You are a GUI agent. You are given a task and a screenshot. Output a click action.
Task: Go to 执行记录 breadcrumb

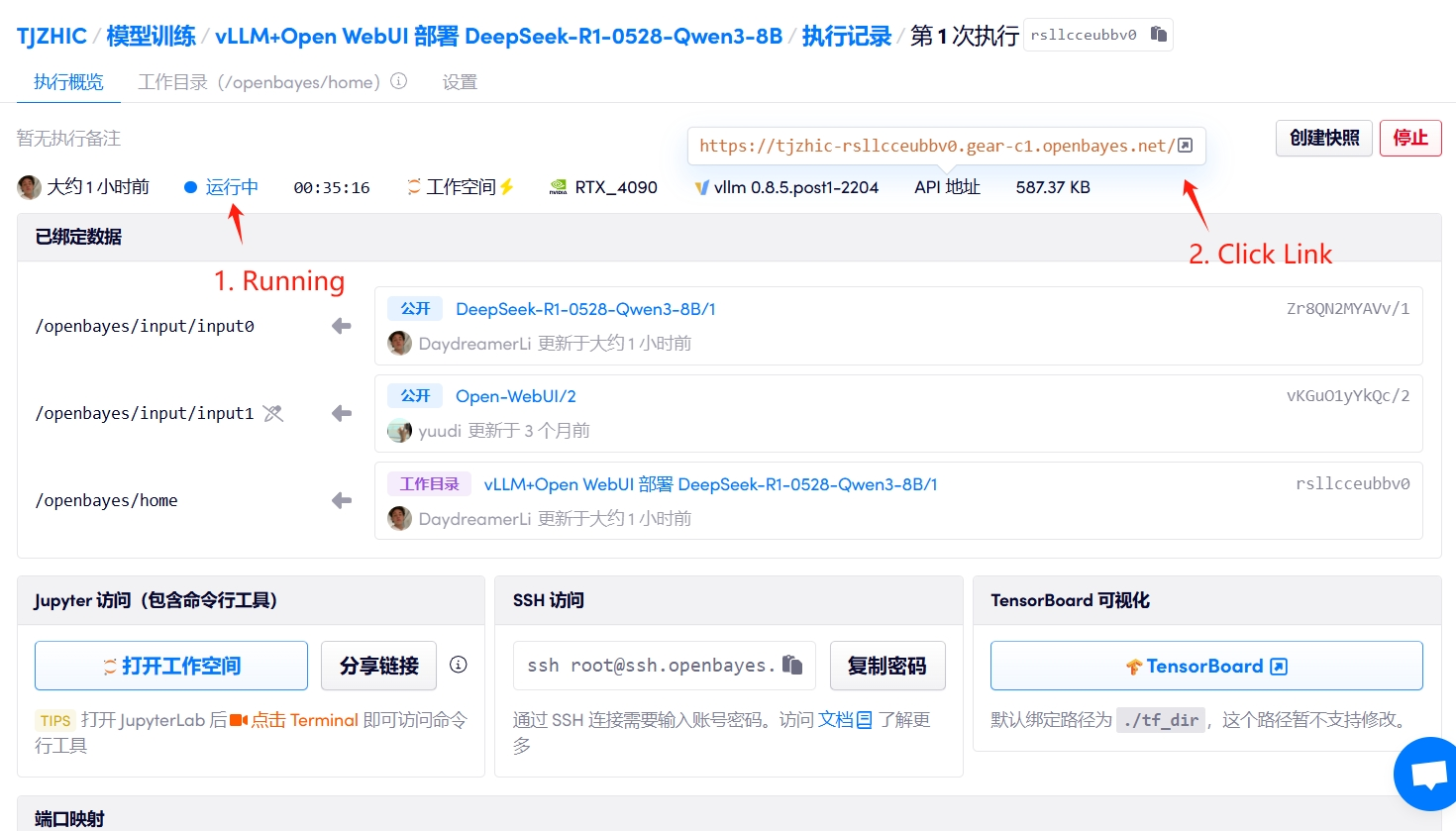tap(847, 36)
